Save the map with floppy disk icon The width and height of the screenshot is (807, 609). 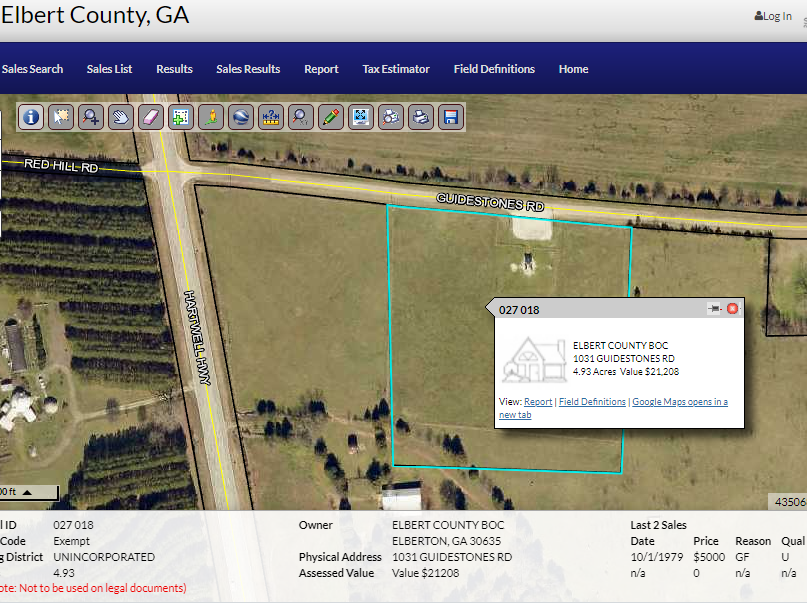[451, 117]
